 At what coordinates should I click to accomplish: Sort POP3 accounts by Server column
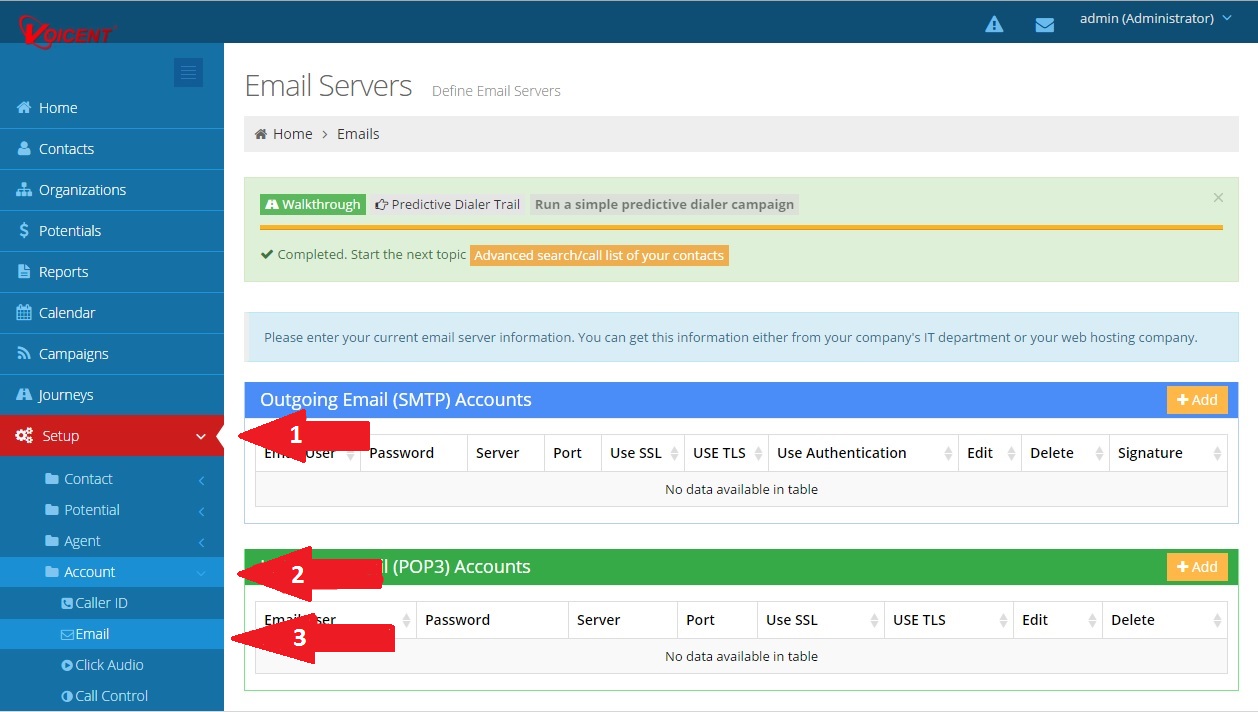(x=597, y=620)
